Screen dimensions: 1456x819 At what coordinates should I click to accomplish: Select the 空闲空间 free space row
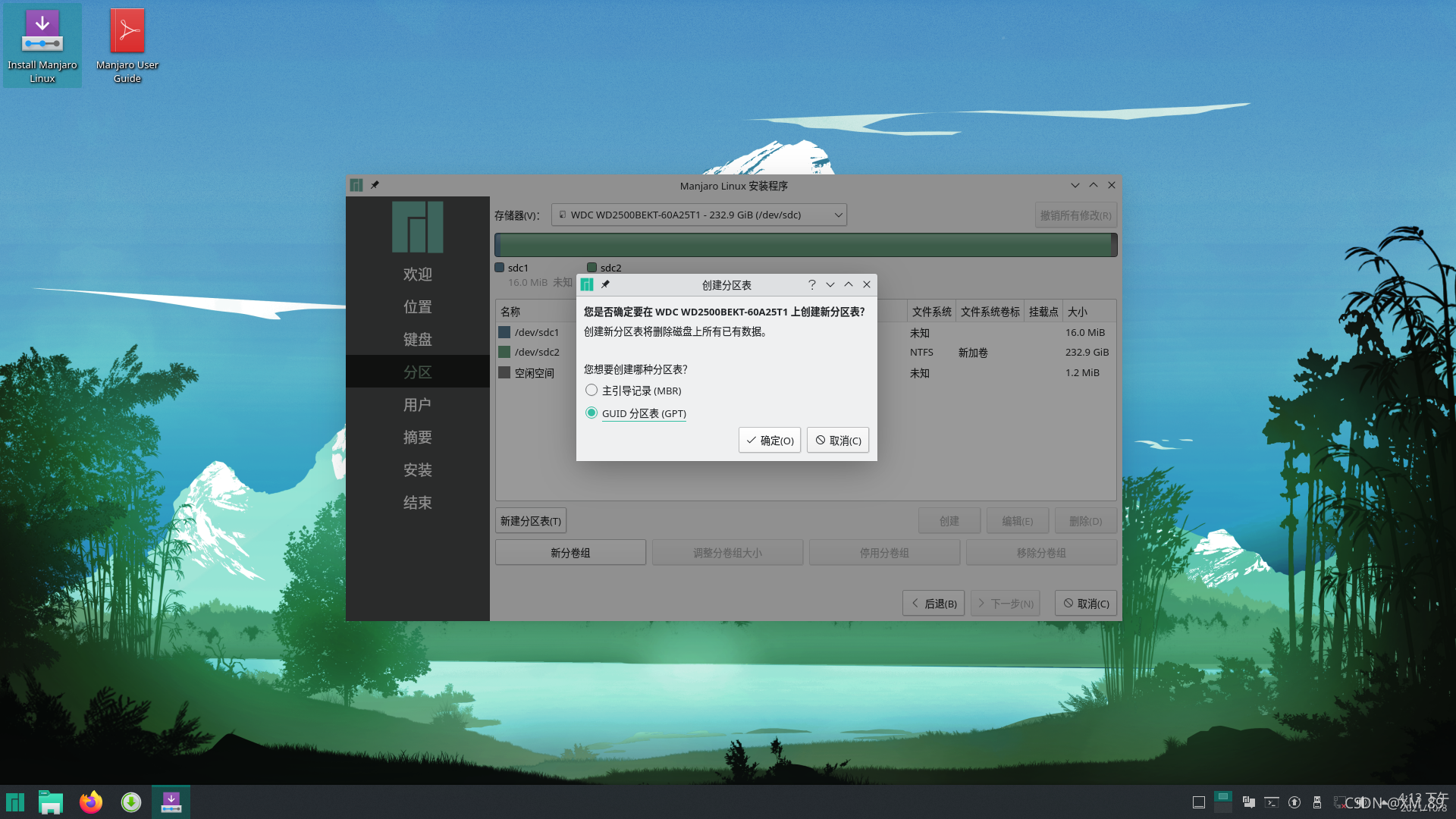click(805, 372)
